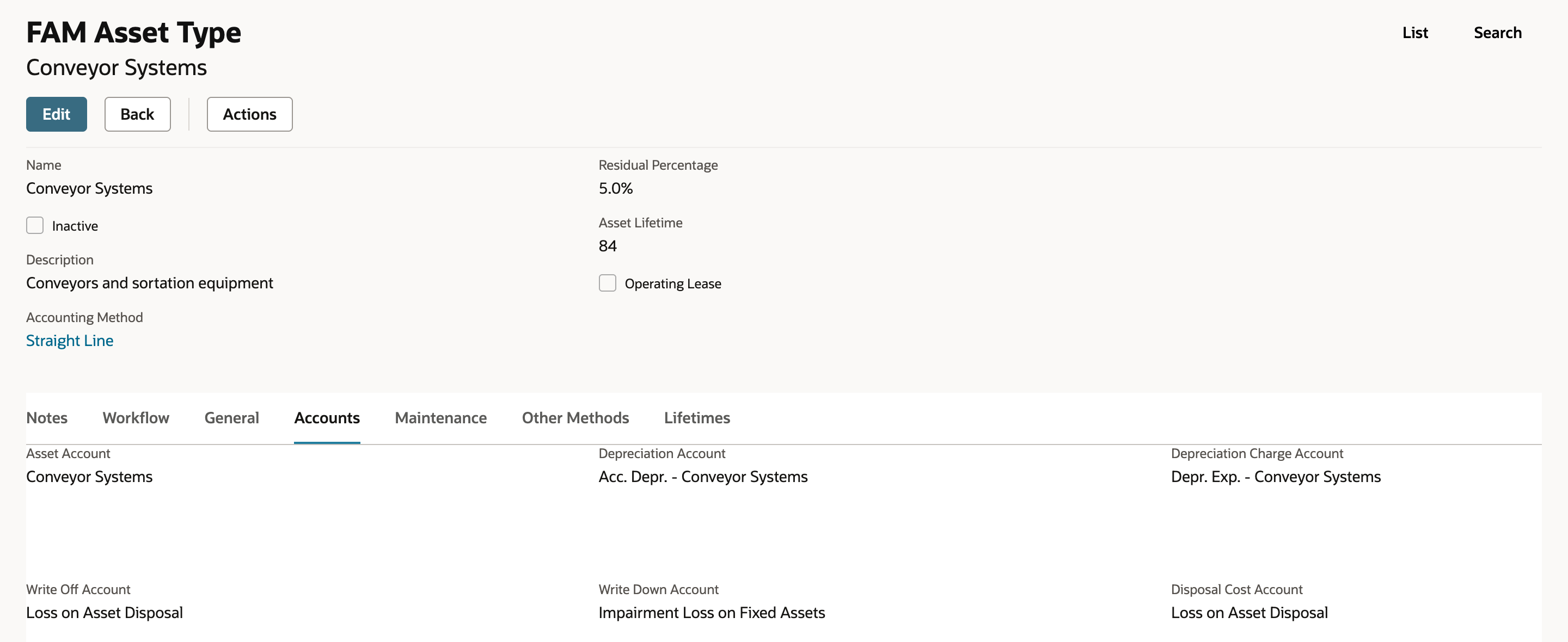Toggle the Inactive checkbox
The image size is (1568, 642).
coord(35,225)
